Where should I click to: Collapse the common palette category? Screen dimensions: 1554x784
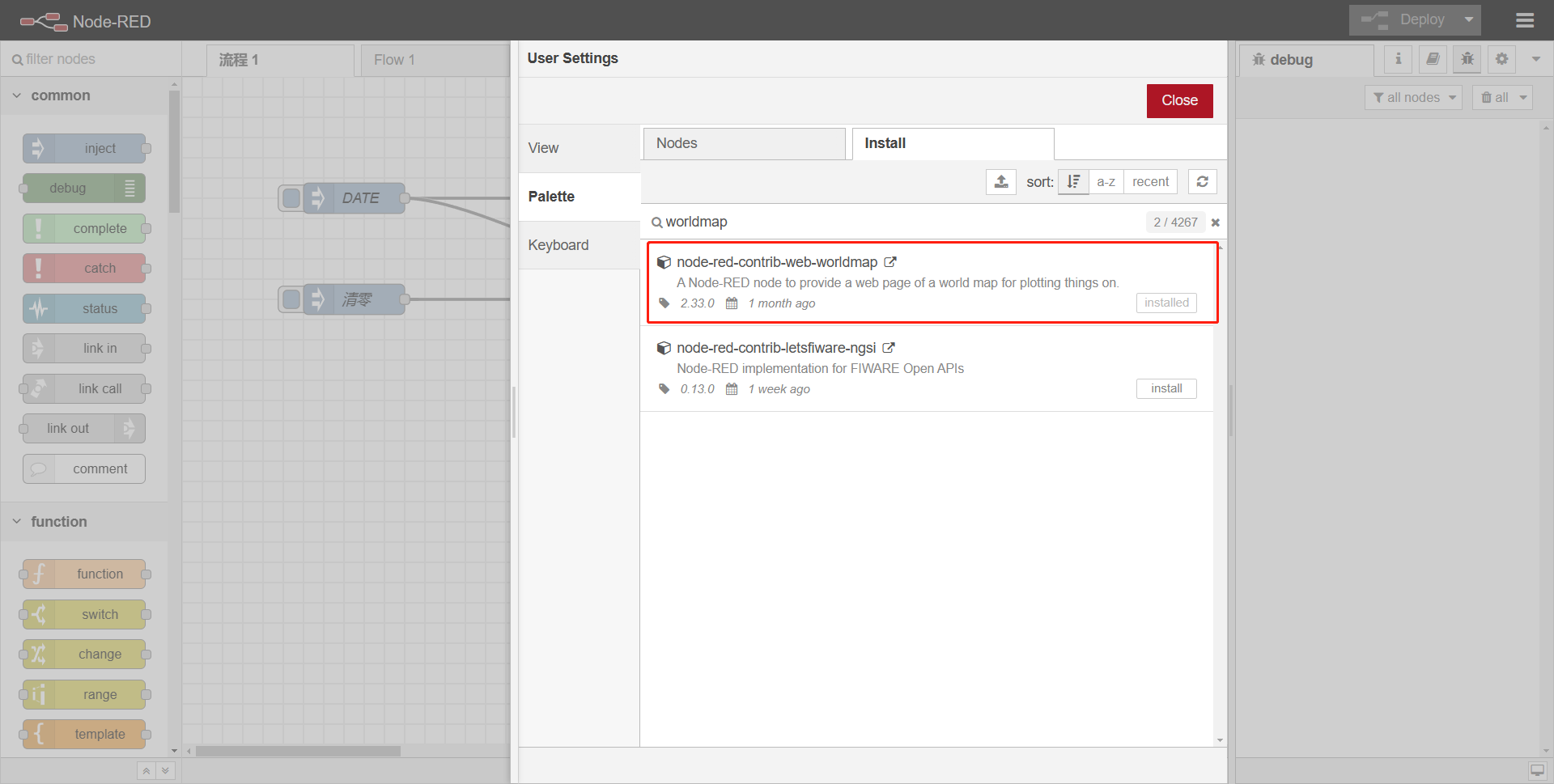pyautogui.click(x=85, y=95)
